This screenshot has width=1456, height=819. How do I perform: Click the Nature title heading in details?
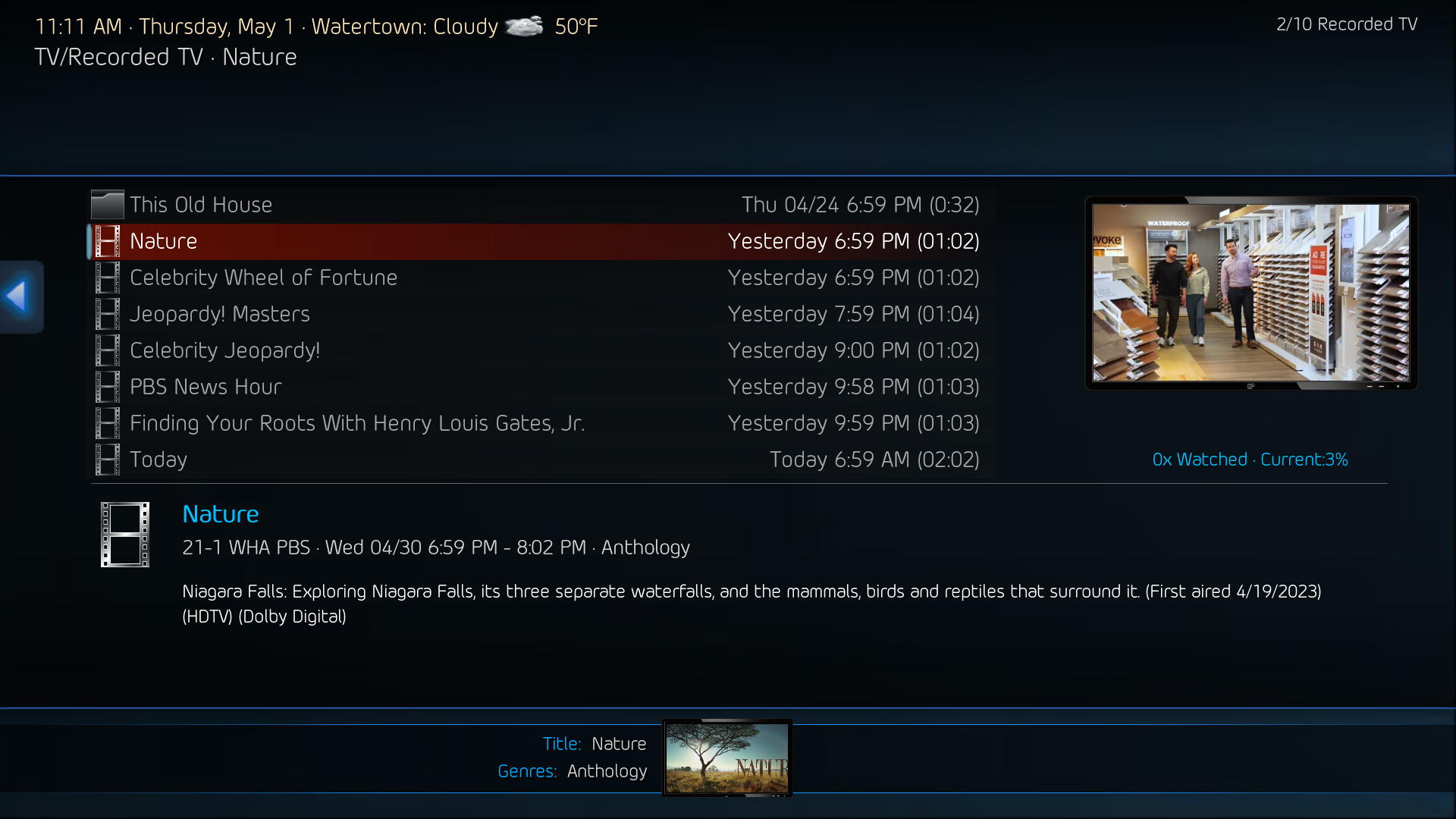[221, 514]
